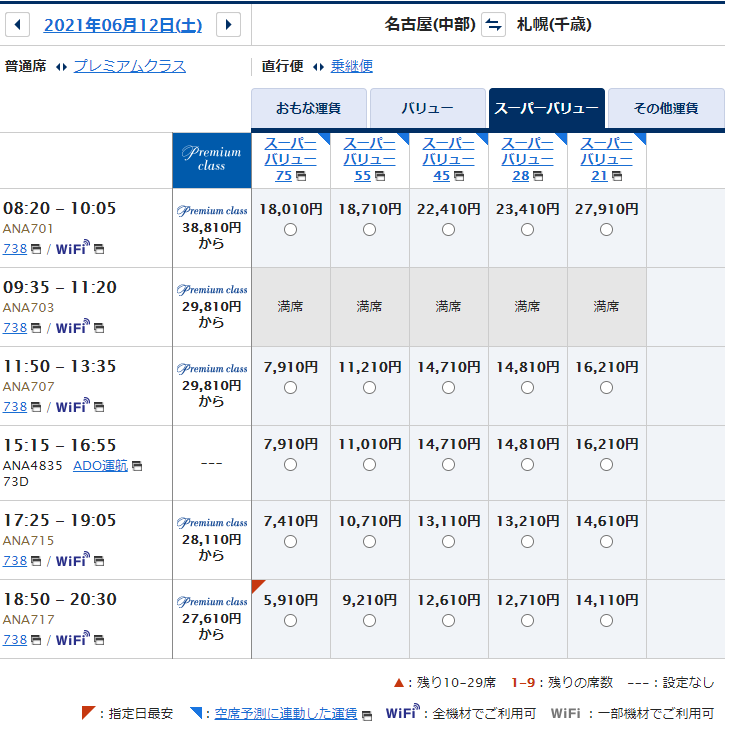
Task: Open 738 aircraft info for ANA701
Action: click(x=15, y=249)
